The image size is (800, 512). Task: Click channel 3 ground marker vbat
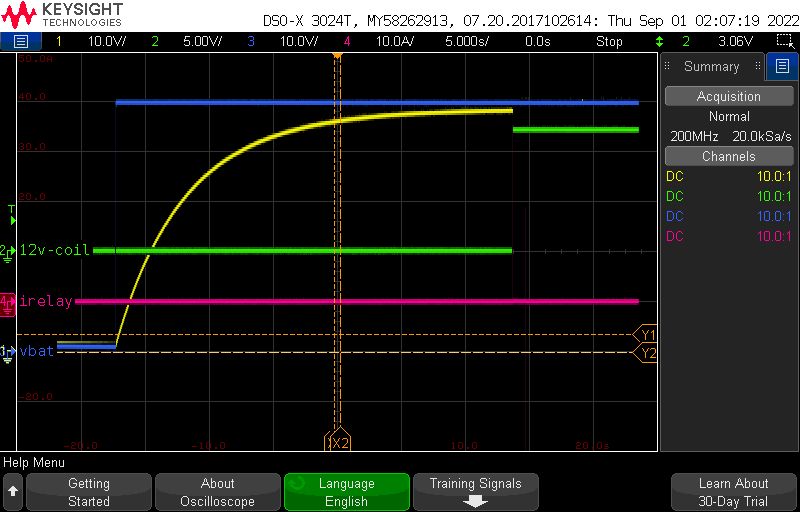[7, 353]
